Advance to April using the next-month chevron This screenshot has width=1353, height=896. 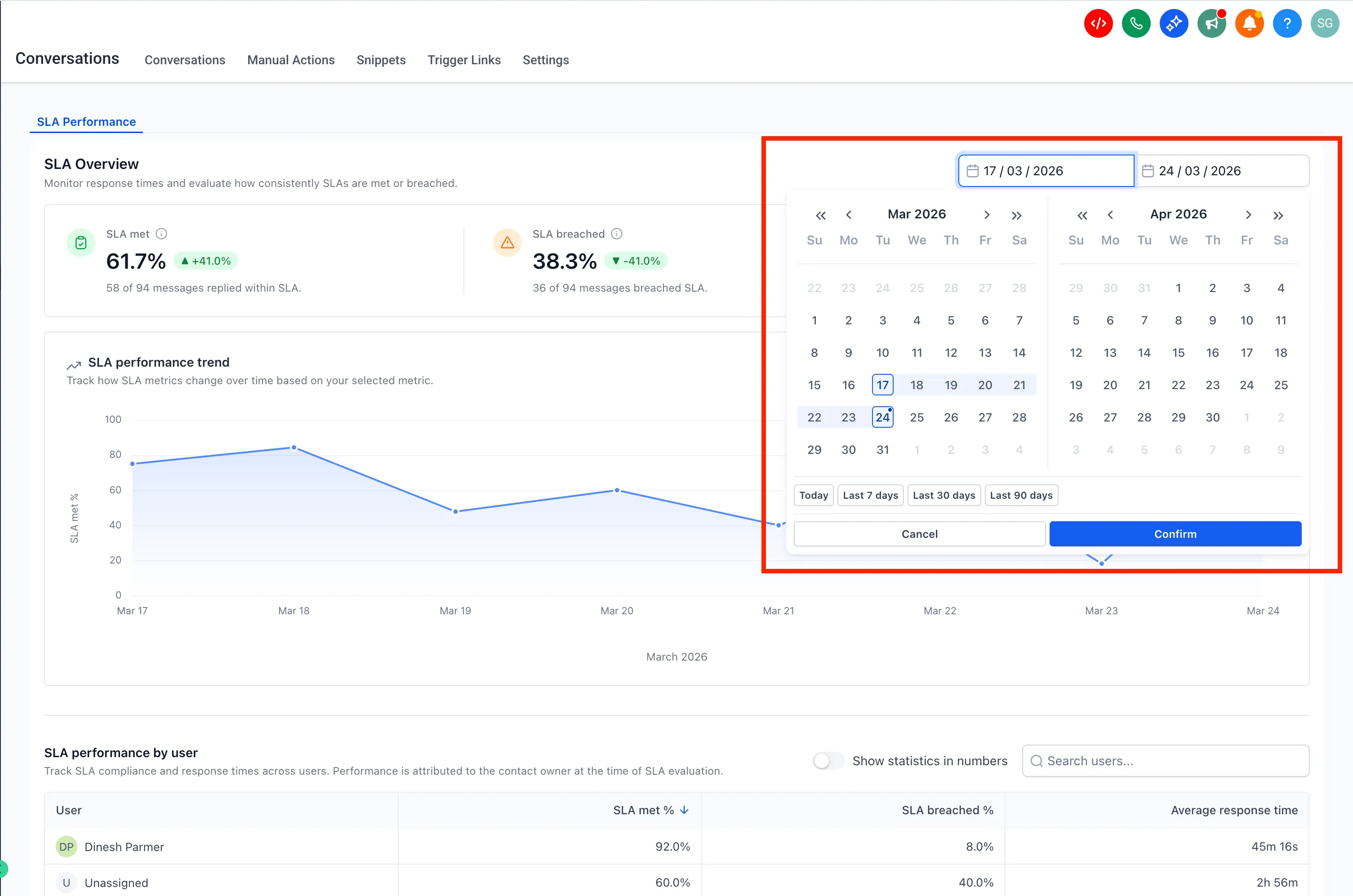click(986, 215)
